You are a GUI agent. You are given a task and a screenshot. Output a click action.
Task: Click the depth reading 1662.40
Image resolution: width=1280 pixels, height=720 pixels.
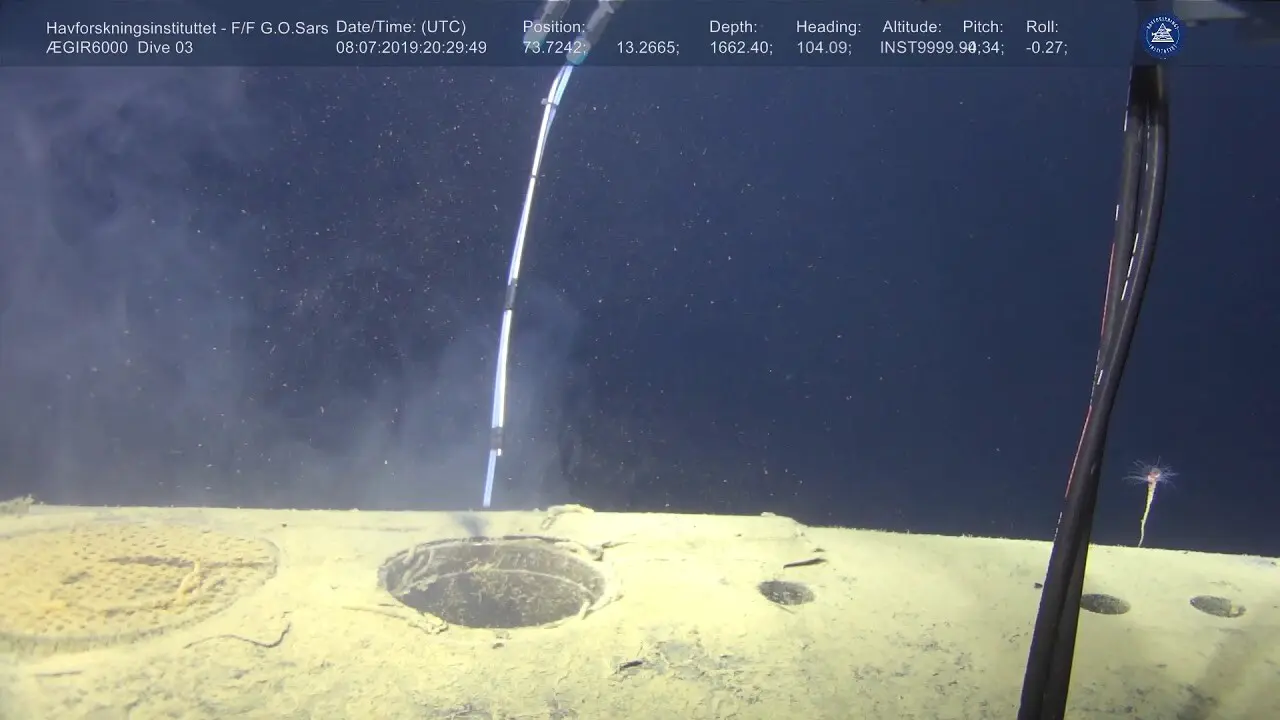coord(740,47)
